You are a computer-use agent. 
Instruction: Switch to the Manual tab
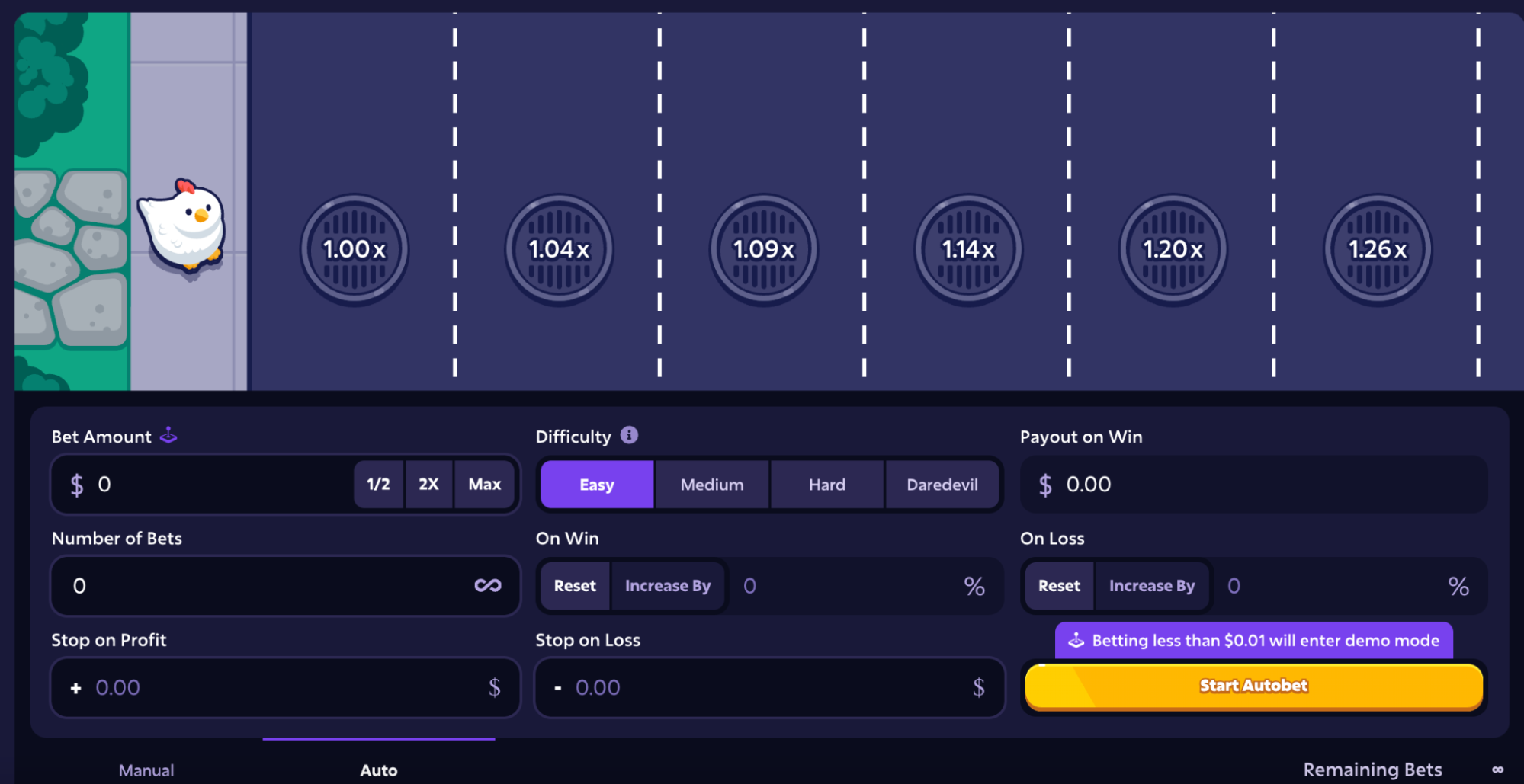pyautogui.click(x=146, y=770)
